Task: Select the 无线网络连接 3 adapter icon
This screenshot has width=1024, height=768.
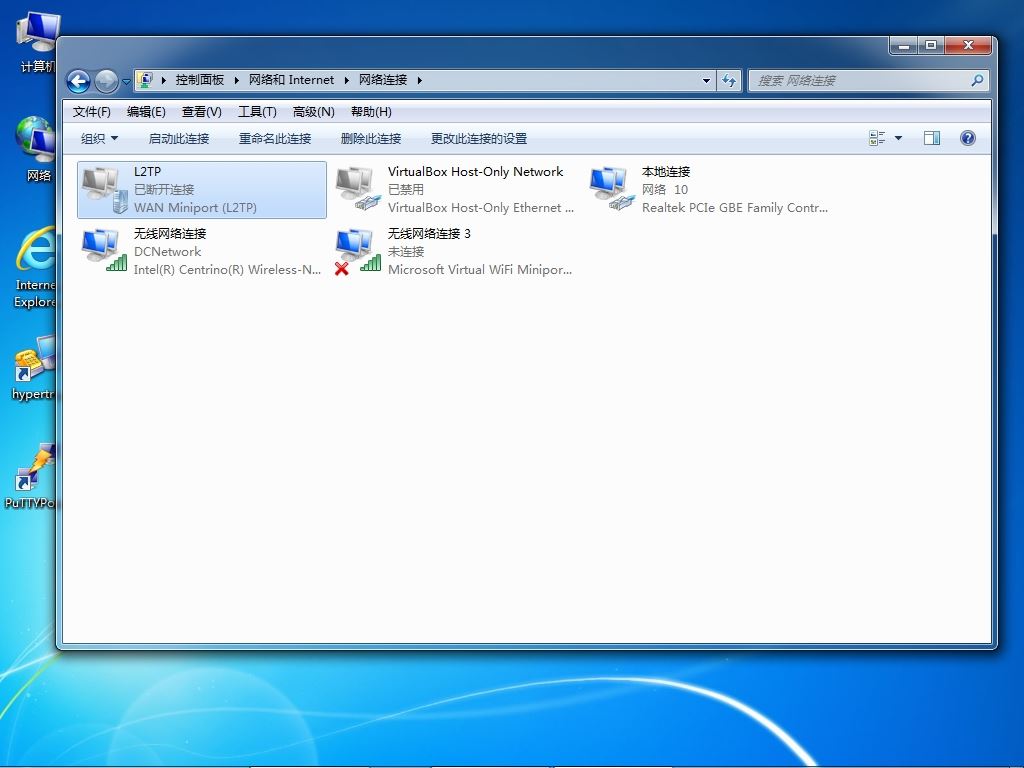Action: [358, 251]
